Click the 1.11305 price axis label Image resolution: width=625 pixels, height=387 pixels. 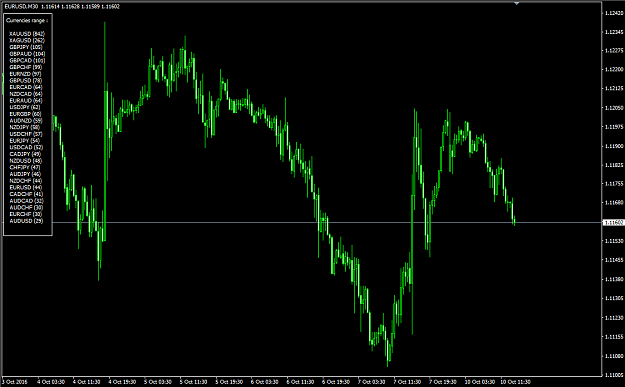point(614,299)
